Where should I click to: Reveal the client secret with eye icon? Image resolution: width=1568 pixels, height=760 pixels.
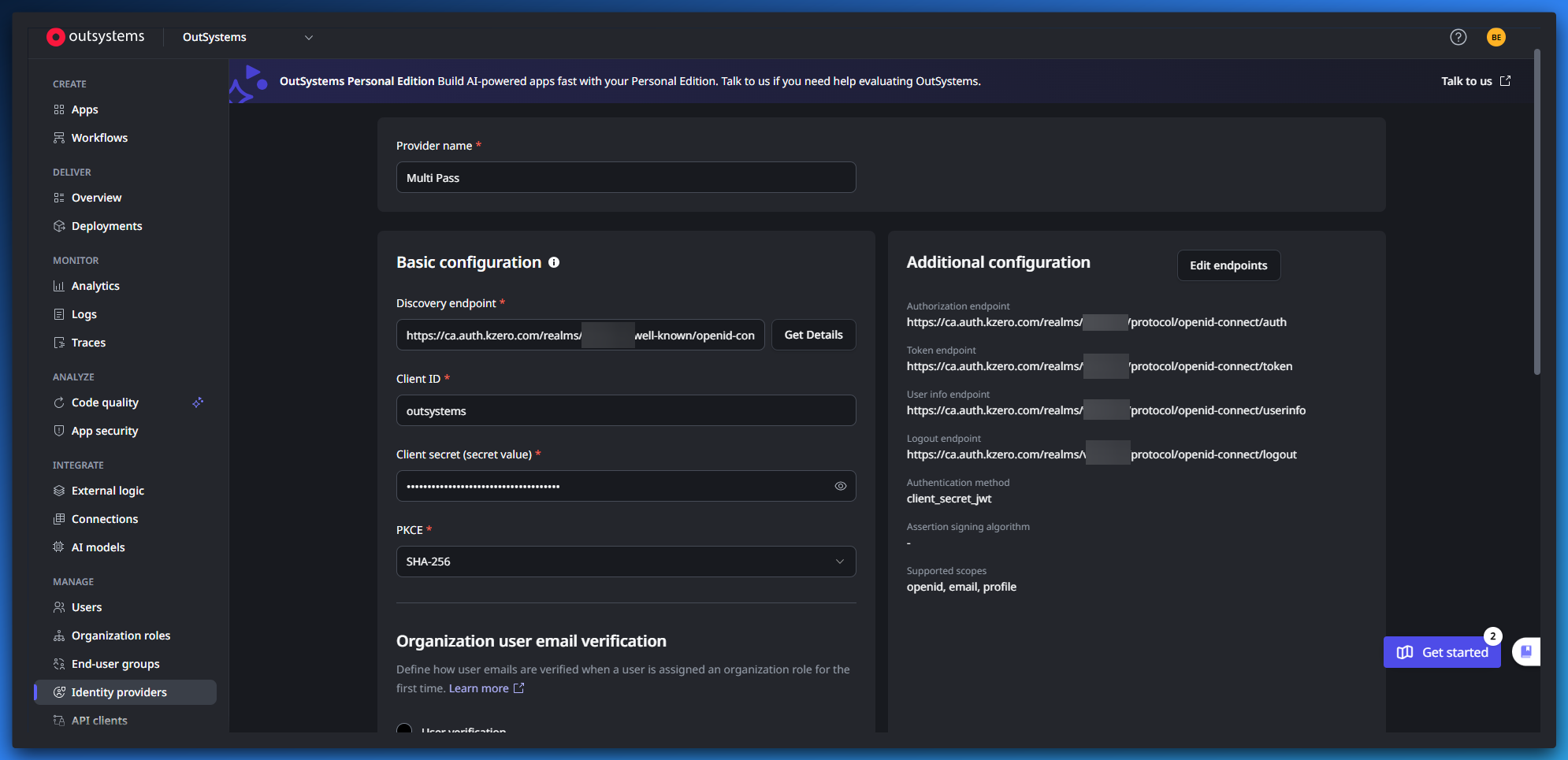tap(840, 486)
